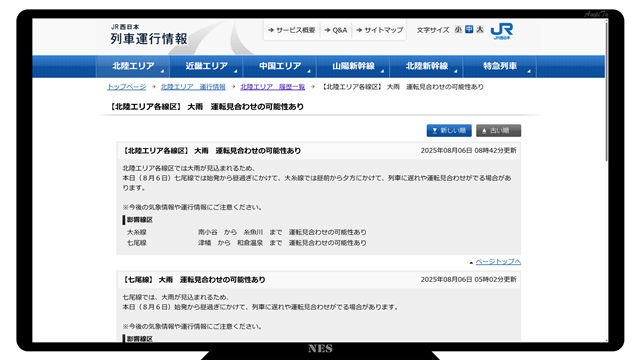The height and width of the screenshot is (360, 640).
Task: Jump to top via ページトップへ link
Action: tap(498, 262)
